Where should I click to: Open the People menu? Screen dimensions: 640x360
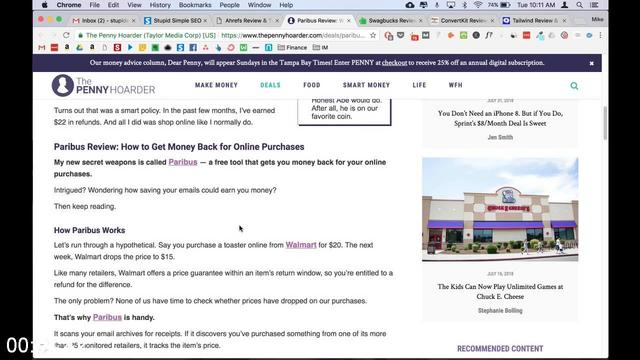point(229,5)
